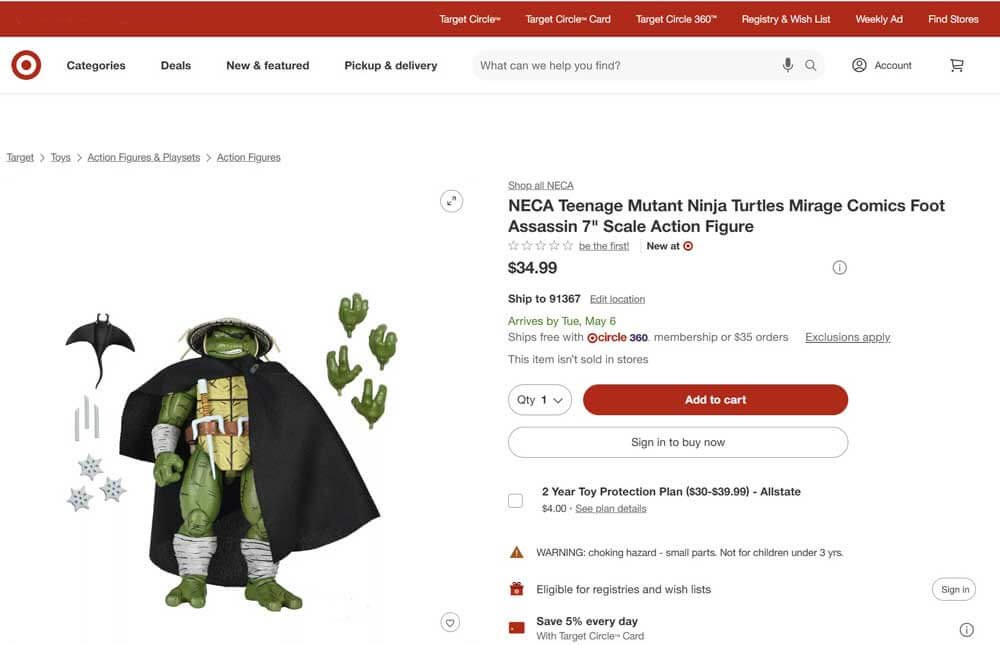Click the Add to cart button
Viewport: 1000px width, 645px height.
pyautogui.click(x=715, y=399)
